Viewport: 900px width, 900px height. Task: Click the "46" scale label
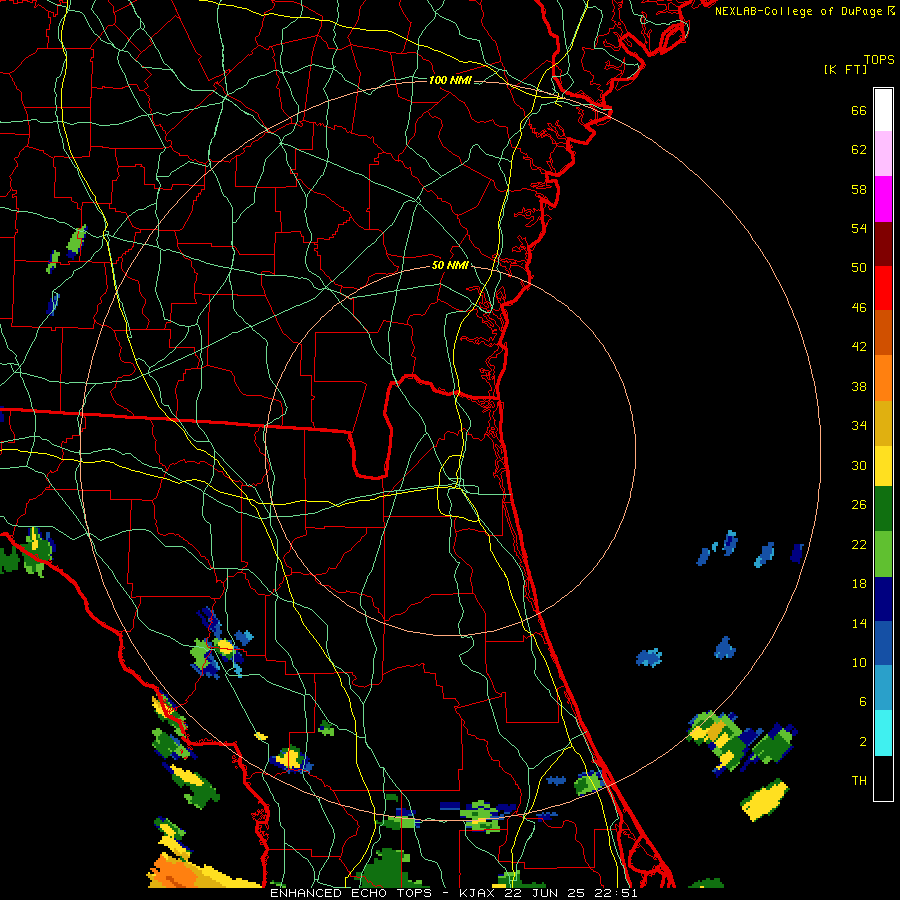(859, 308)
